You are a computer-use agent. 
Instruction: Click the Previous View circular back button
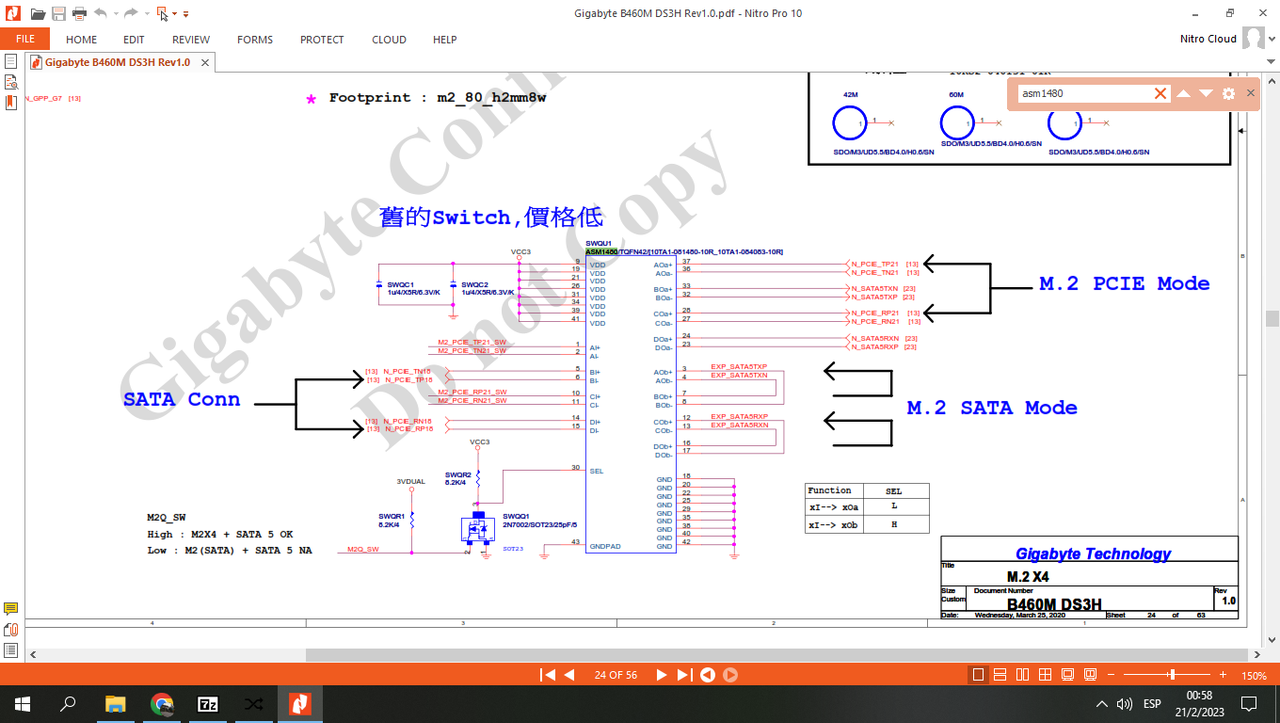tap(707, 675)
